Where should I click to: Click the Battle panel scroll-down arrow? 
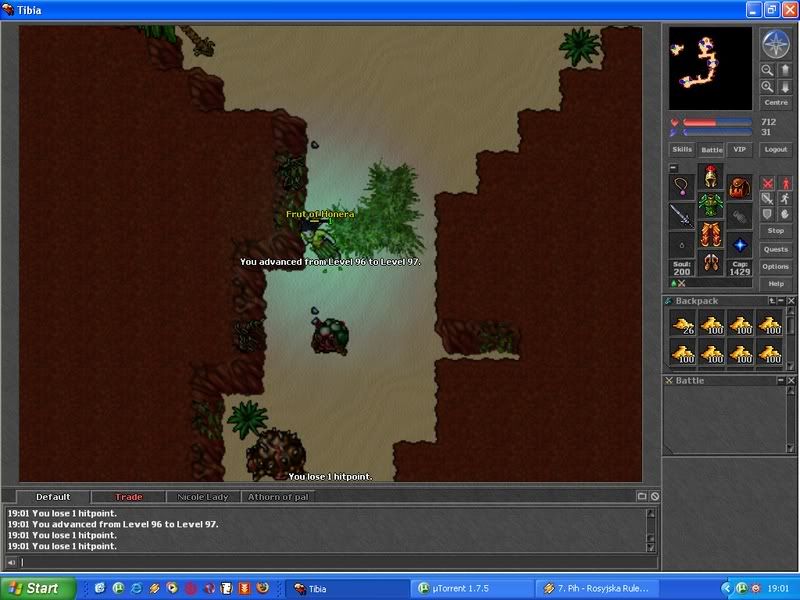(791, 448)
